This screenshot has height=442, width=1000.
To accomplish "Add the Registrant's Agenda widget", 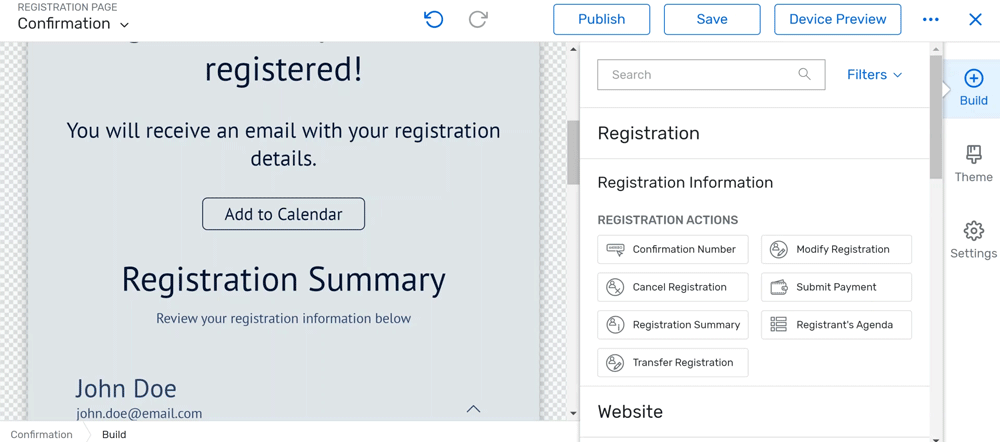I will pyautogui.click(x=836, y=325).
